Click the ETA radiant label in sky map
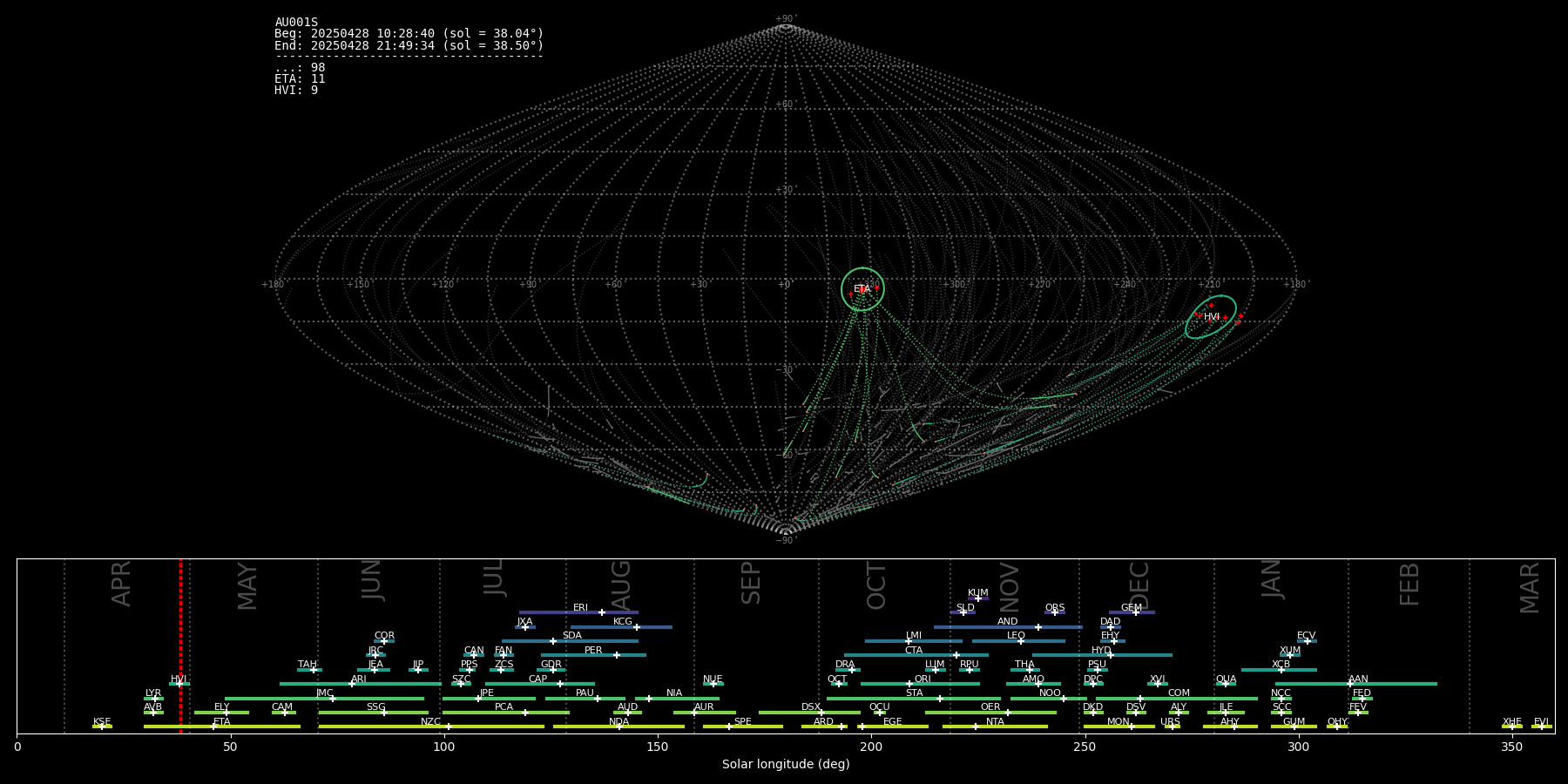The height and width of the screenshot is (784, 1568). click(862, 289)
